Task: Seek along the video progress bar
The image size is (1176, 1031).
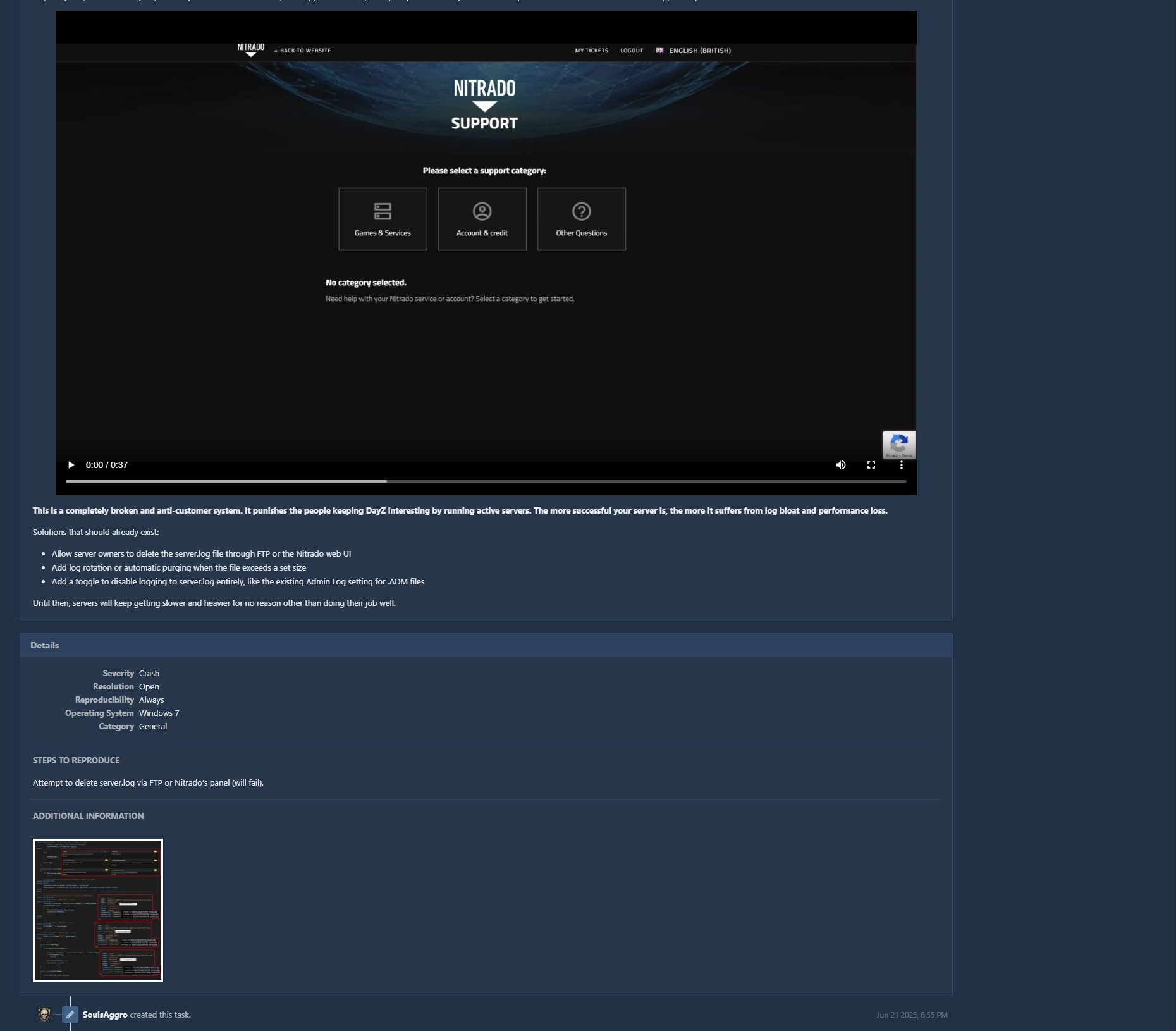Action: [x=486, y=481]
